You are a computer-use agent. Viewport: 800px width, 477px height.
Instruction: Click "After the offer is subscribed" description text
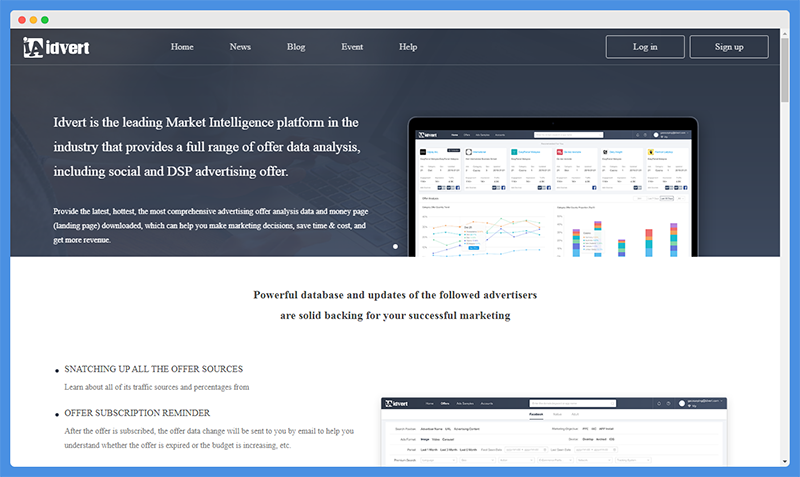[209, 438]
